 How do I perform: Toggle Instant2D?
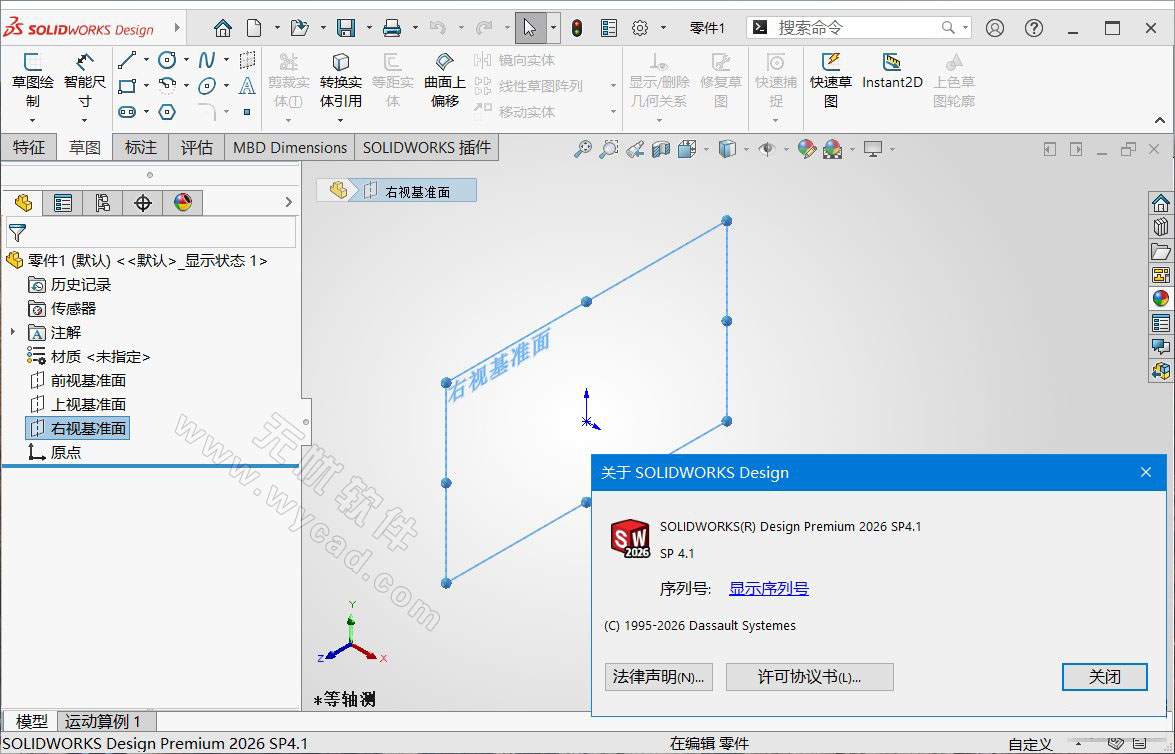(x=892, y=72)
